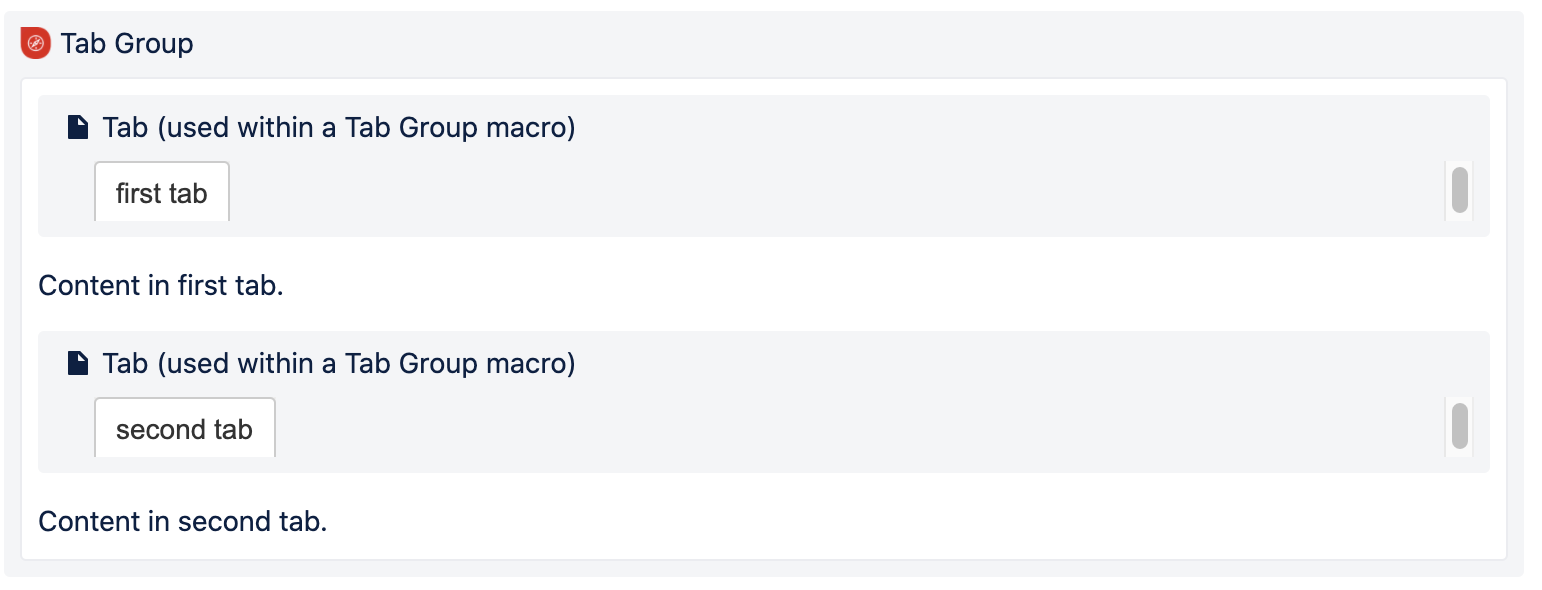
Task: Select the second tab name input field
Action: click(184, 428)
